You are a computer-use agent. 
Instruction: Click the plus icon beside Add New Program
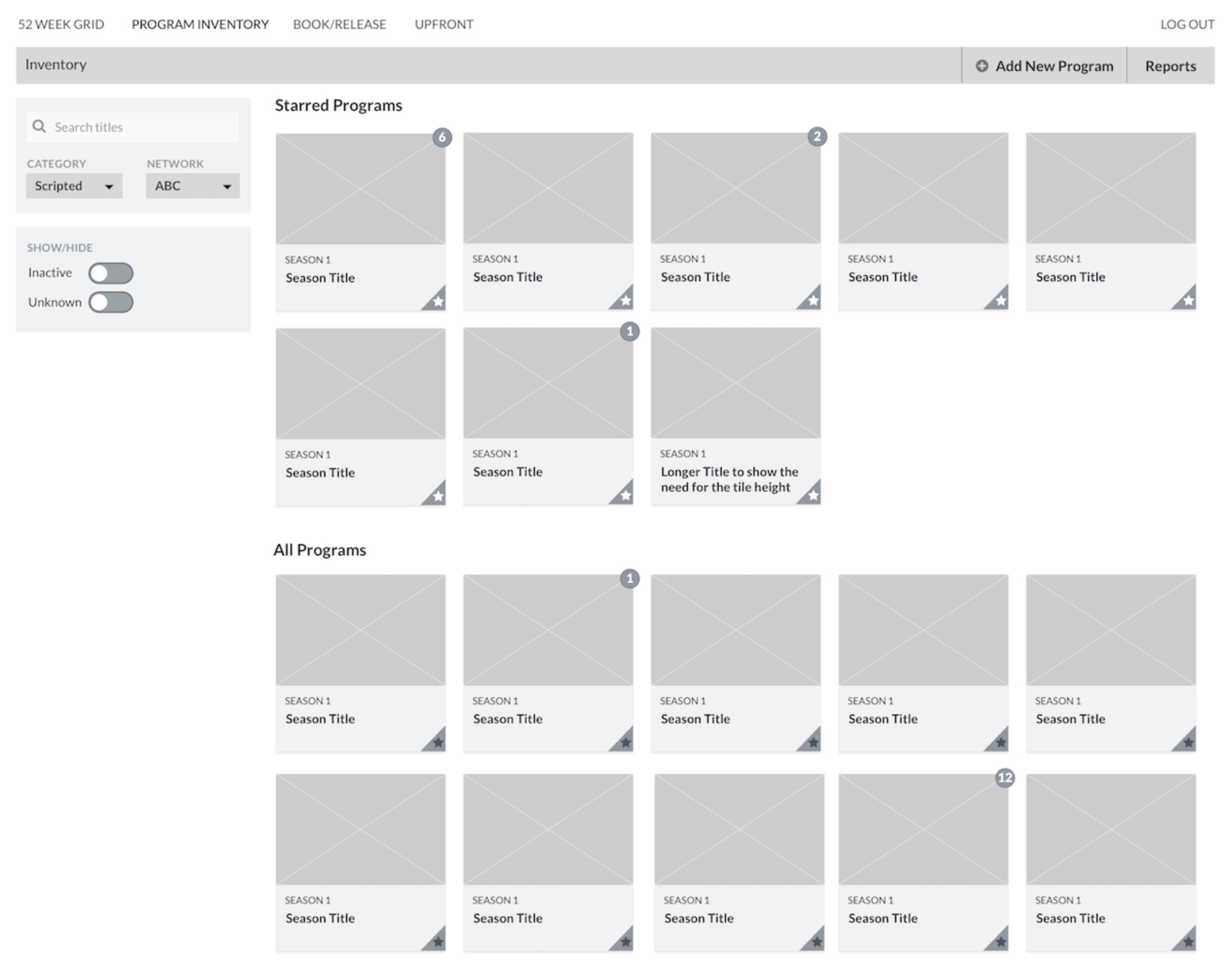click(x=982, y=66)
